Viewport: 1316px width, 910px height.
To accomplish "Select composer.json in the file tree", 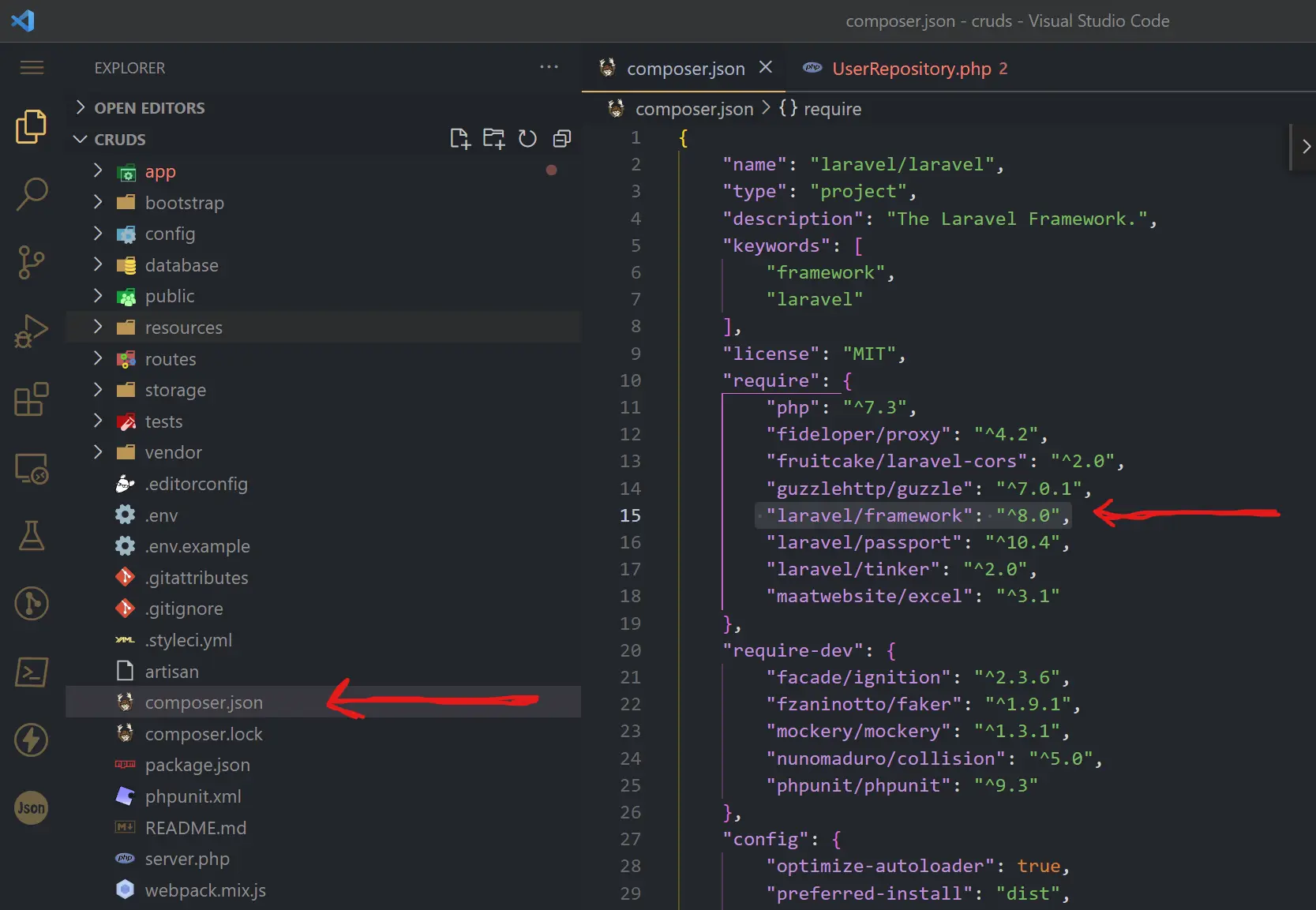I will tap(323, 702).
